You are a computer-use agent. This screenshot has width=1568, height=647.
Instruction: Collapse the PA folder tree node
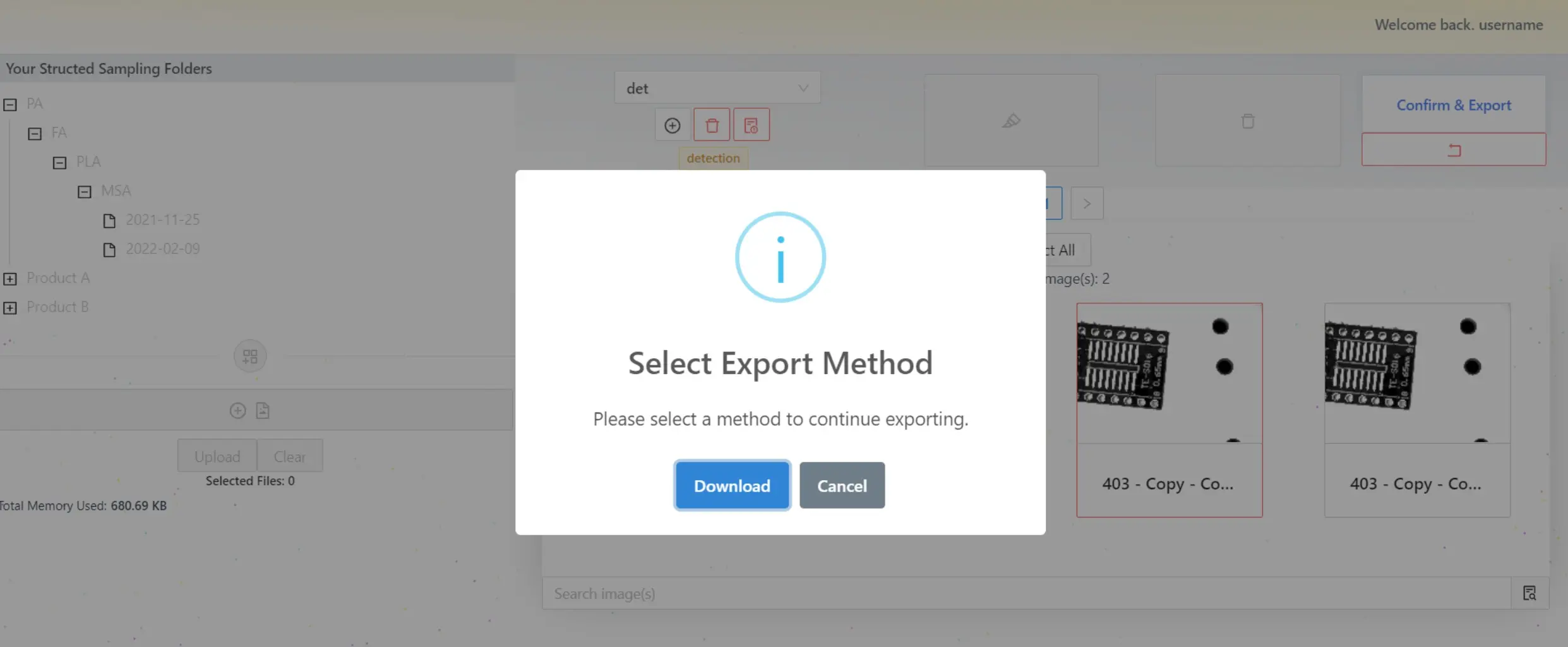pyautogui.click(x=10, y=104)
